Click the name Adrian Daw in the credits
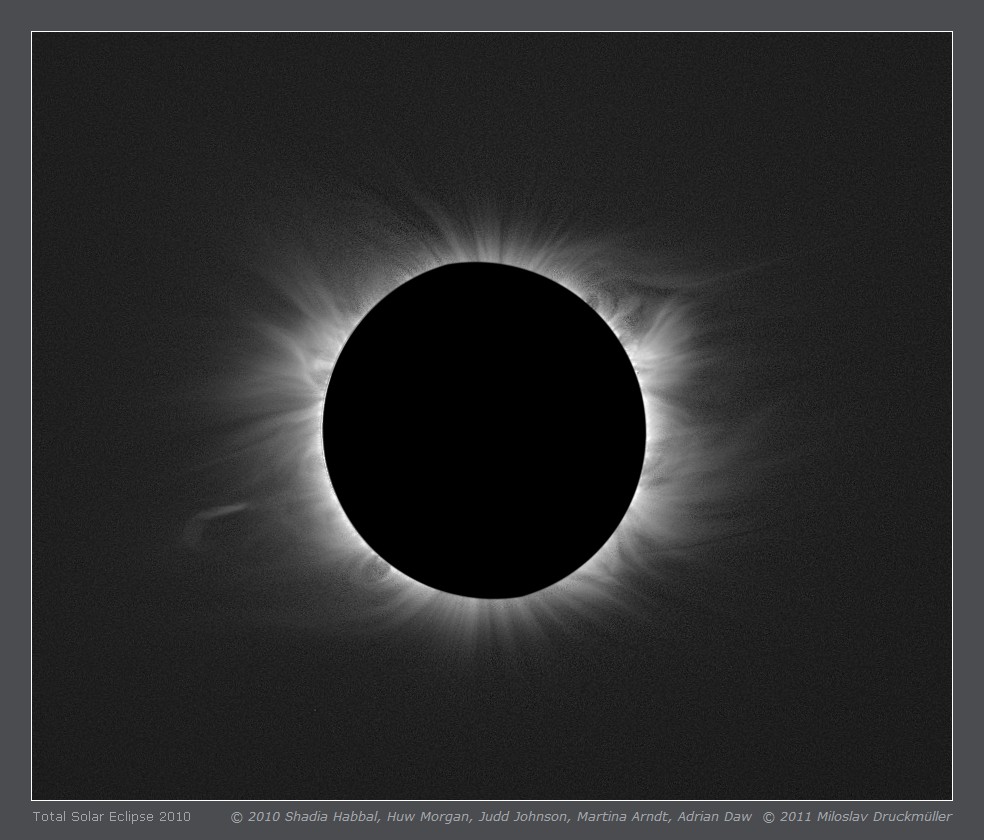 pos(714,817)
